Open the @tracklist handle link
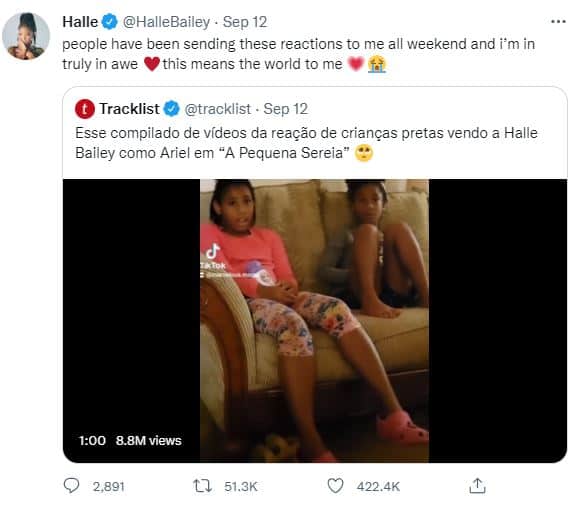This screenshot has height=508, width=584. pyautogui.click(x=218, y=109)
